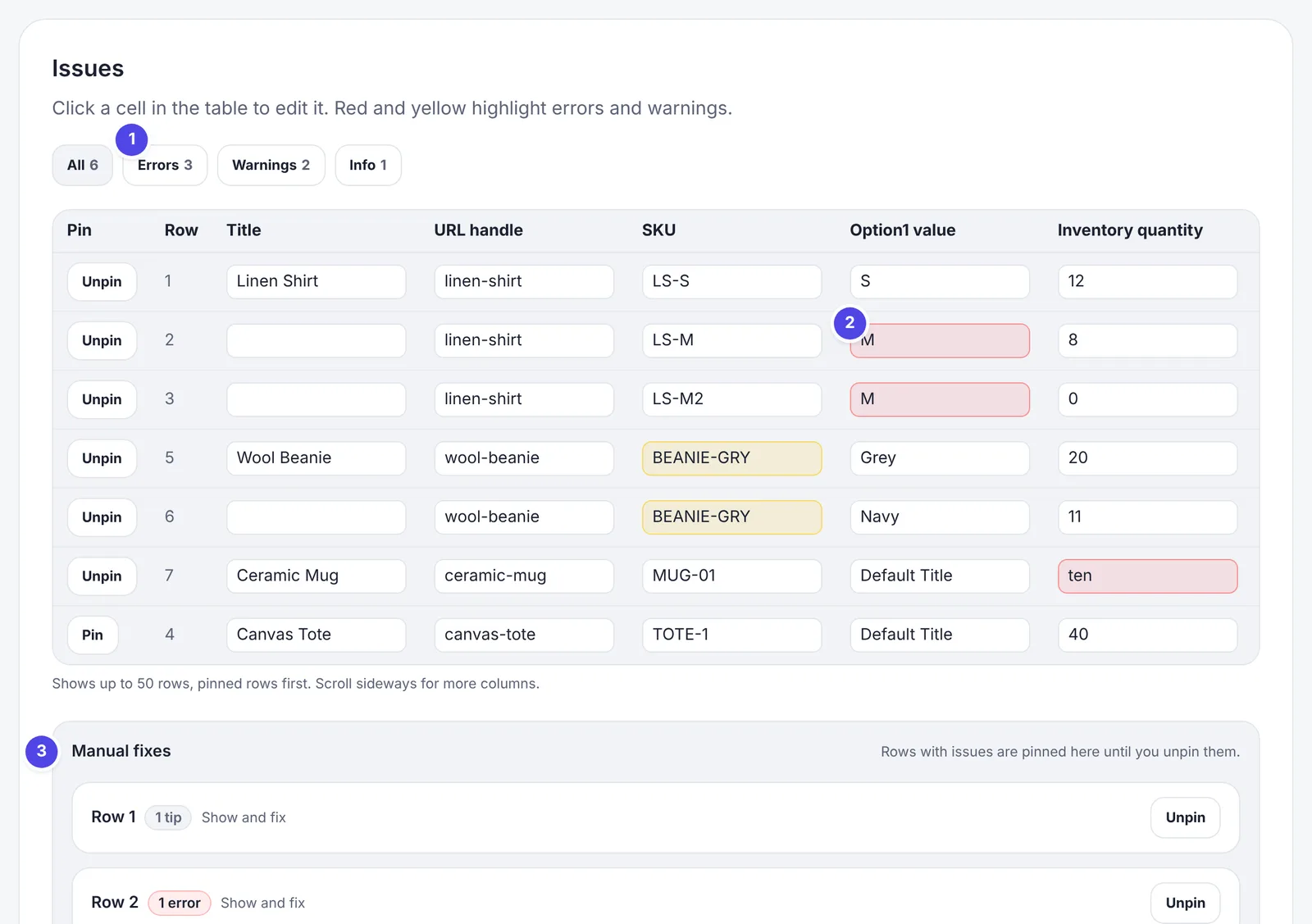
Task: Edit the URL handle in row 1
Action: point(524,281)
